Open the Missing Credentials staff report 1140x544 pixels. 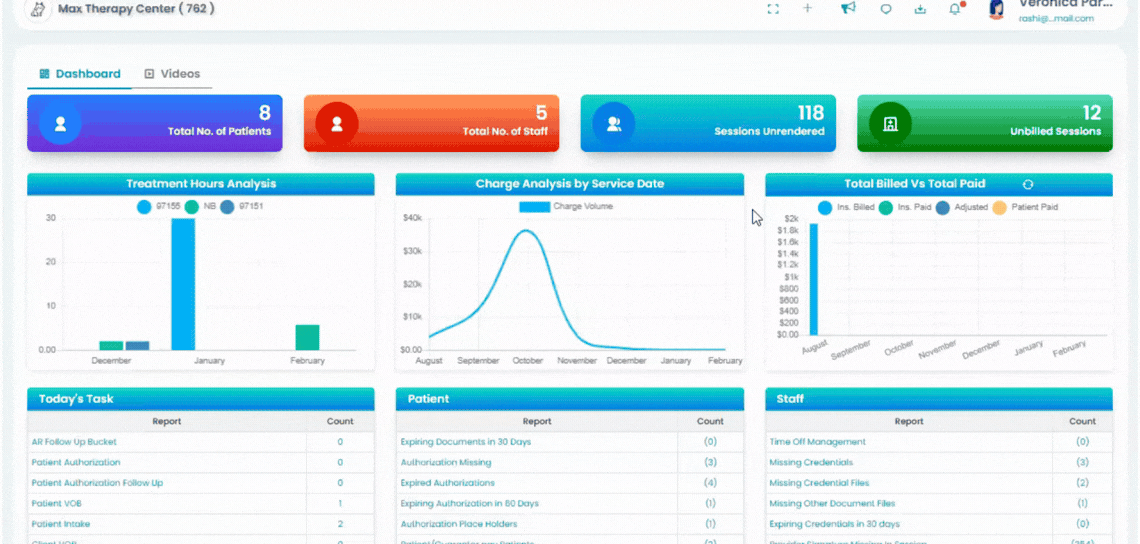pyautogui.click(x=811, y=463)
